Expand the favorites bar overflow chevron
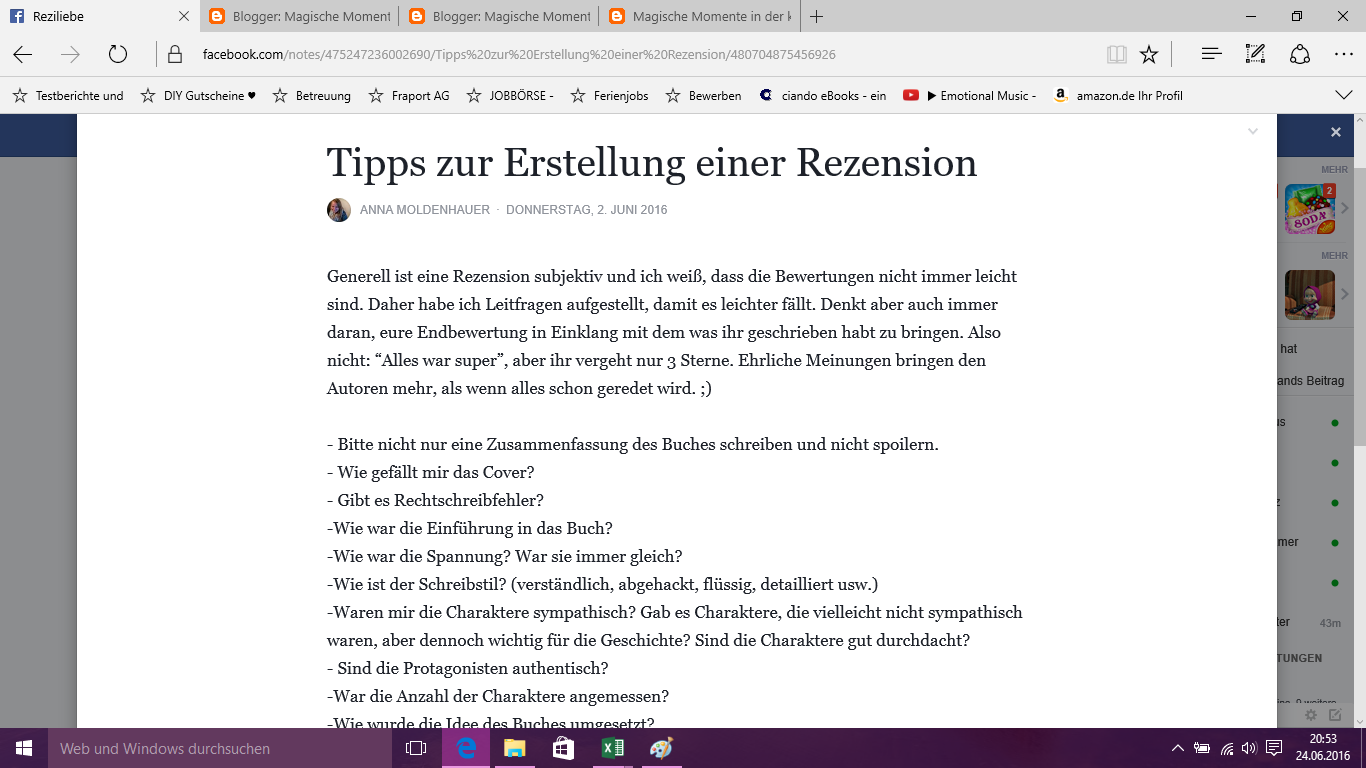This screenshot has height=768, width=1366. pos(1344,95)
